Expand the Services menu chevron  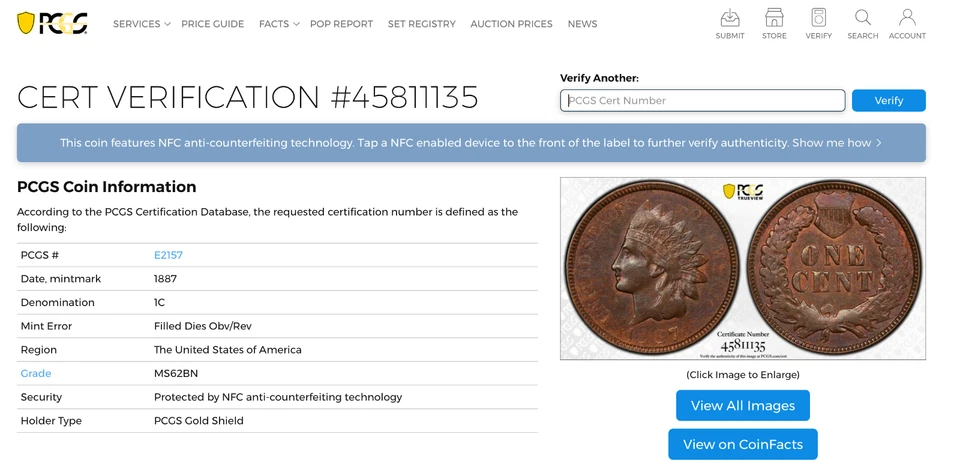coord(167,24)
